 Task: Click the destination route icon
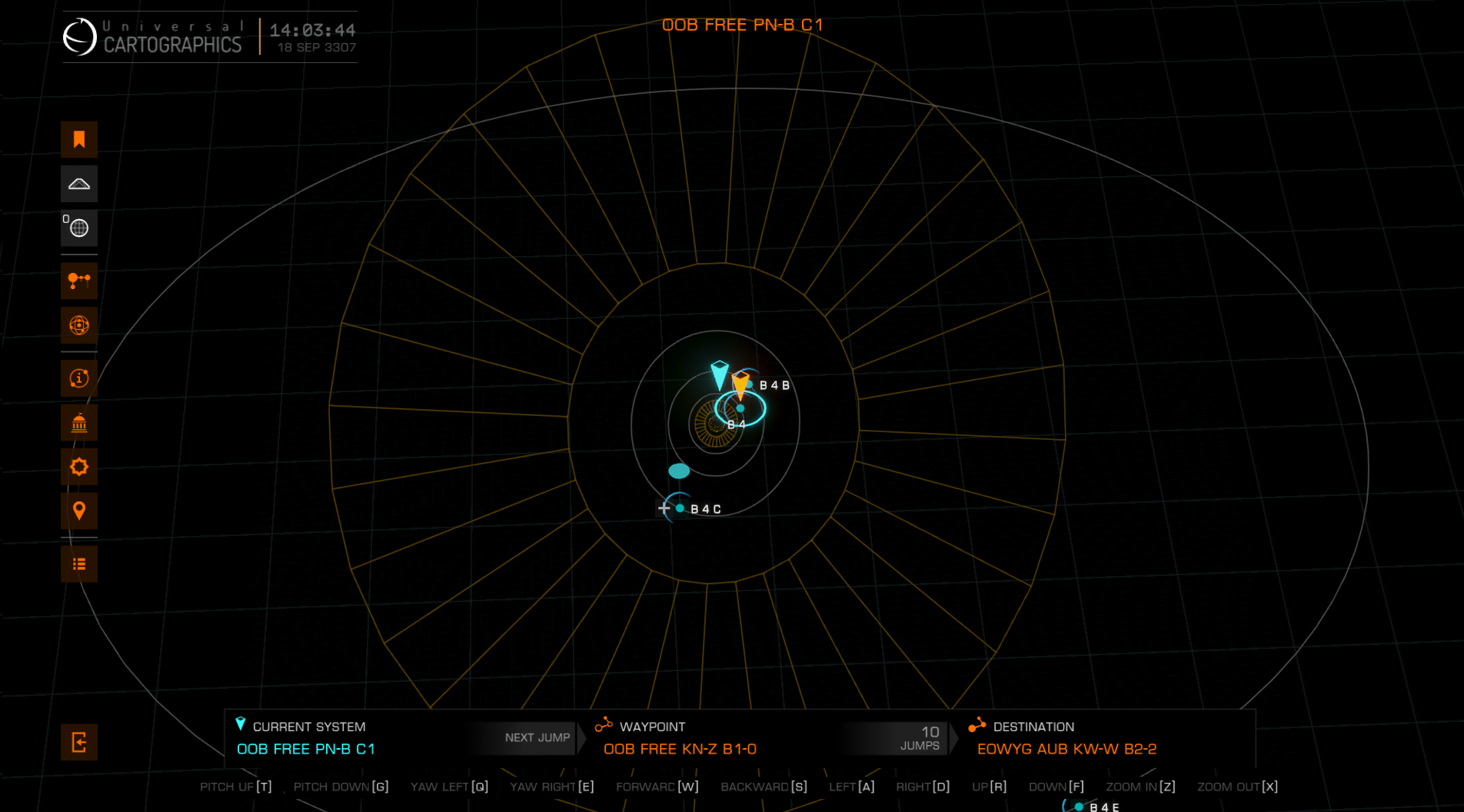[977, 724]
